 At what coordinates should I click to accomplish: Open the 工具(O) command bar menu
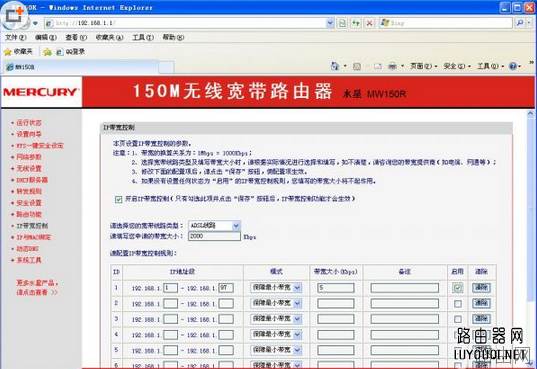point(490,66)
